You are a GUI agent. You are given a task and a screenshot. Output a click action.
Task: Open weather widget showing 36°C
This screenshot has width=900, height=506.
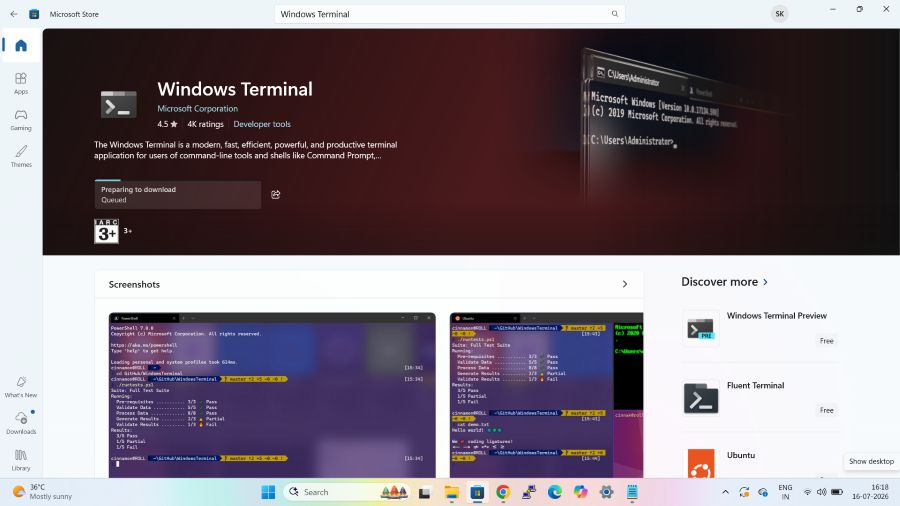(x=43, y=492)
